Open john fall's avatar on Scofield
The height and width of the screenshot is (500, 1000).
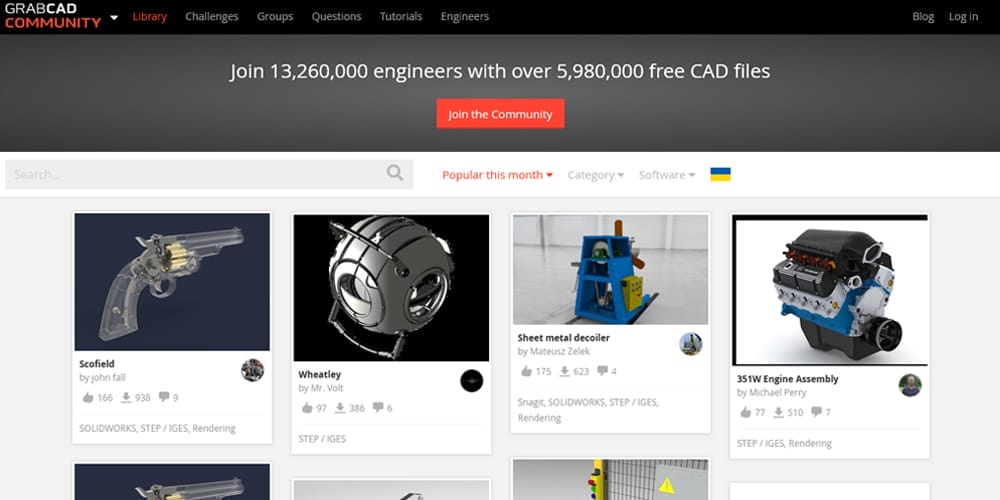(x=253, y=370)
